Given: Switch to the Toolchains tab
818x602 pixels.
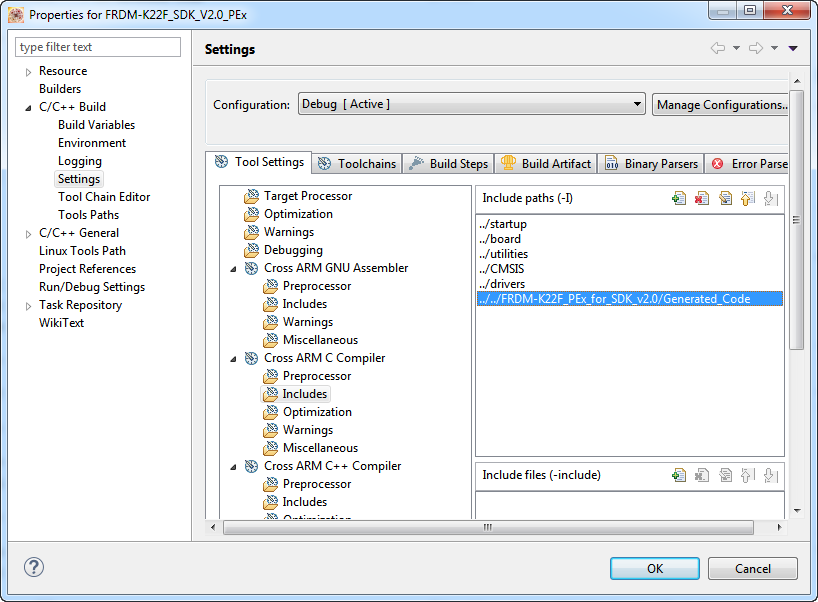Looking at the screenshot, I should [357, 163].
